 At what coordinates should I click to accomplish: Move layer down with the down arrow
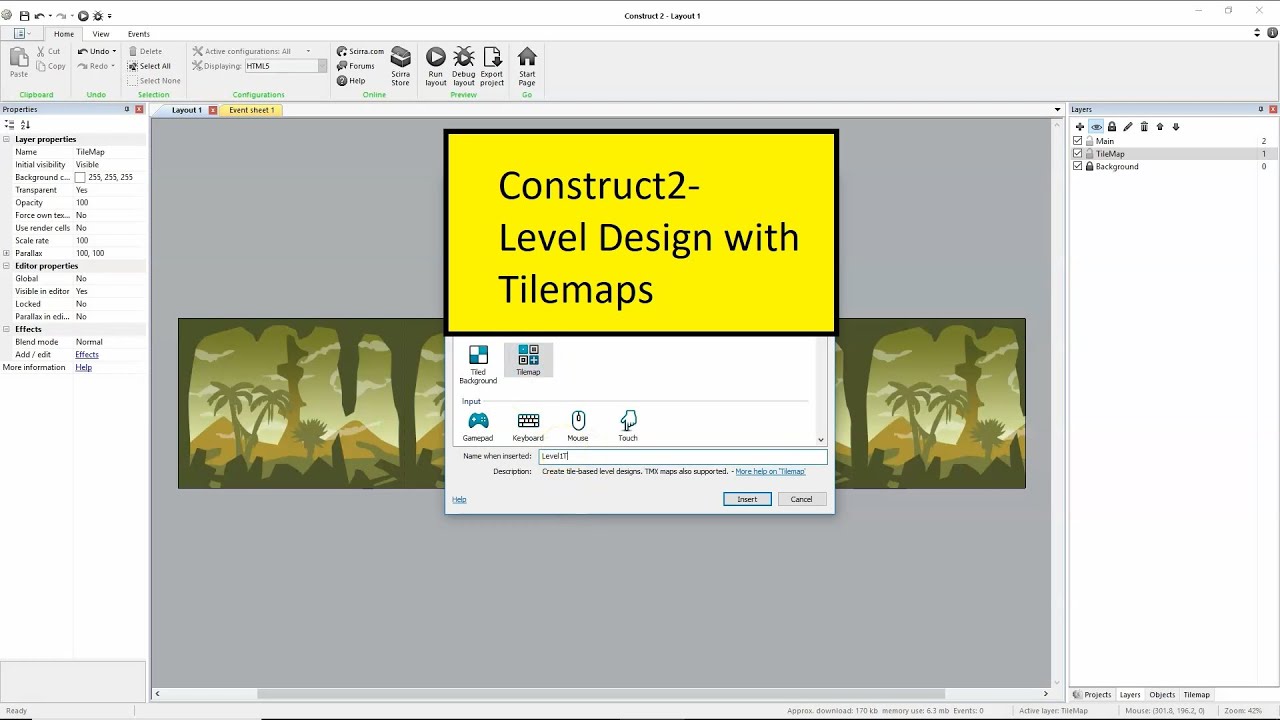click(1176, 127)
